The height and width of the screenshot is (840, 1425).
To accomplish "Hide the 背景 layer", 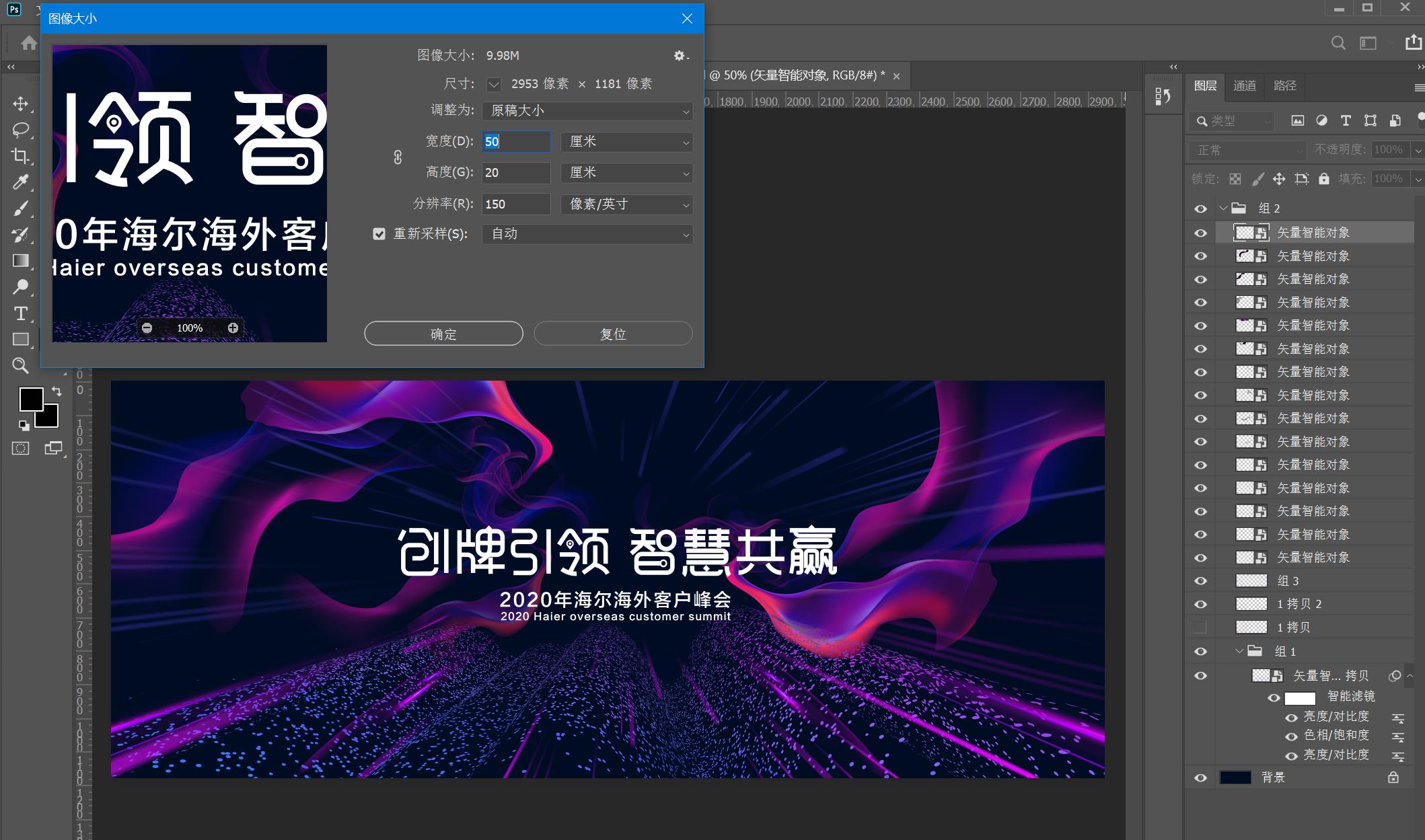I will tap(1200, 778).
